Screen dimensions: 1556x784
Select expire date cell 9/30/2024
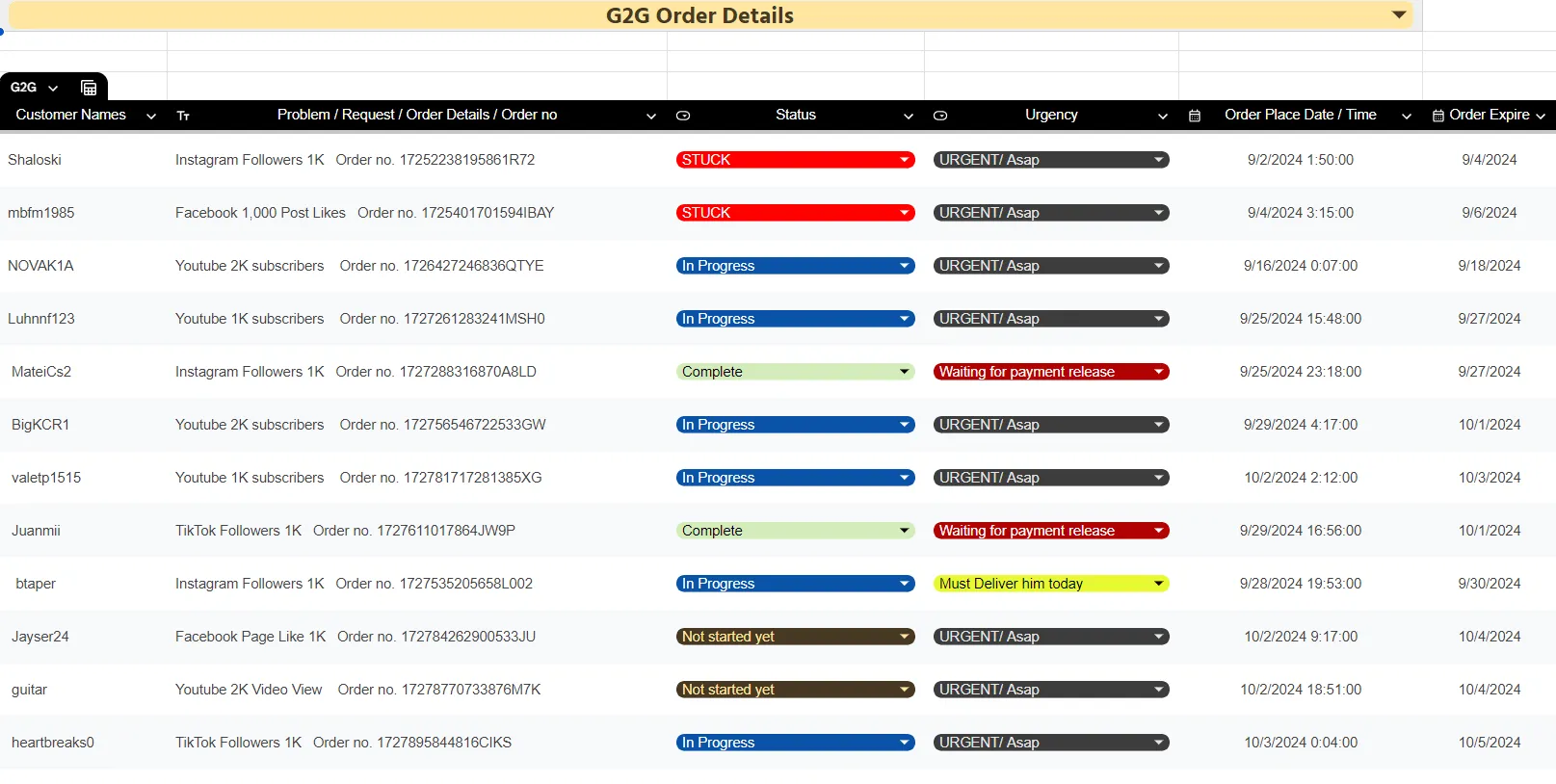1490,584
